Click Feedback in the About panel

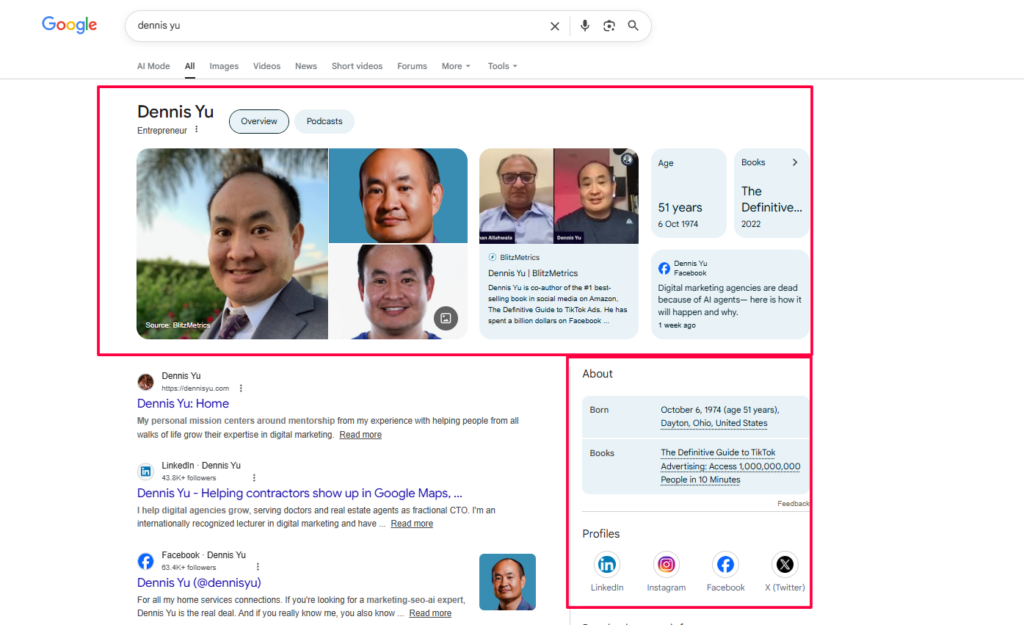pos(793,503)
